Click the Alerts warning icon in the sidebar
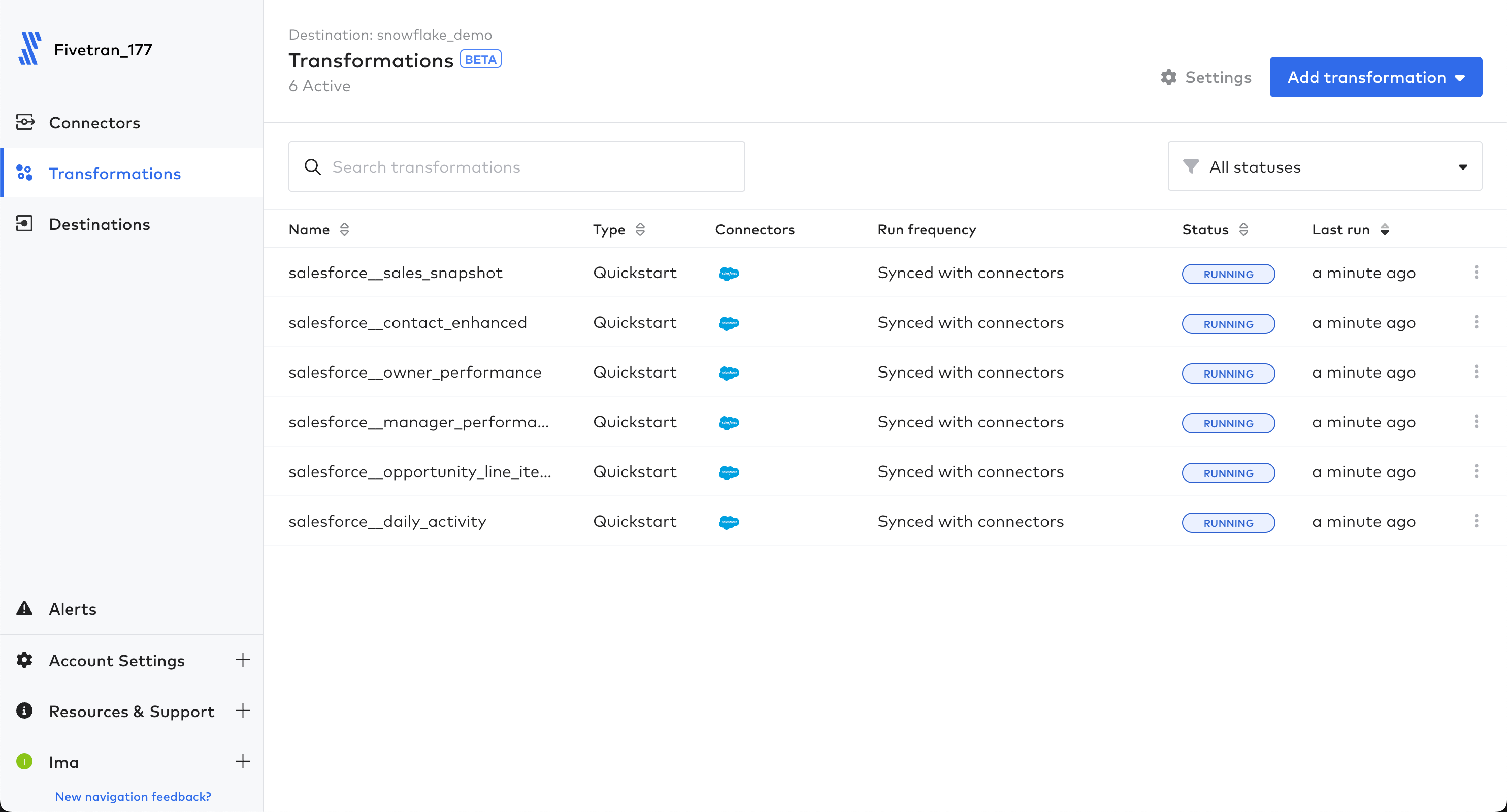The image size is (1507, 812). (25, 608)
